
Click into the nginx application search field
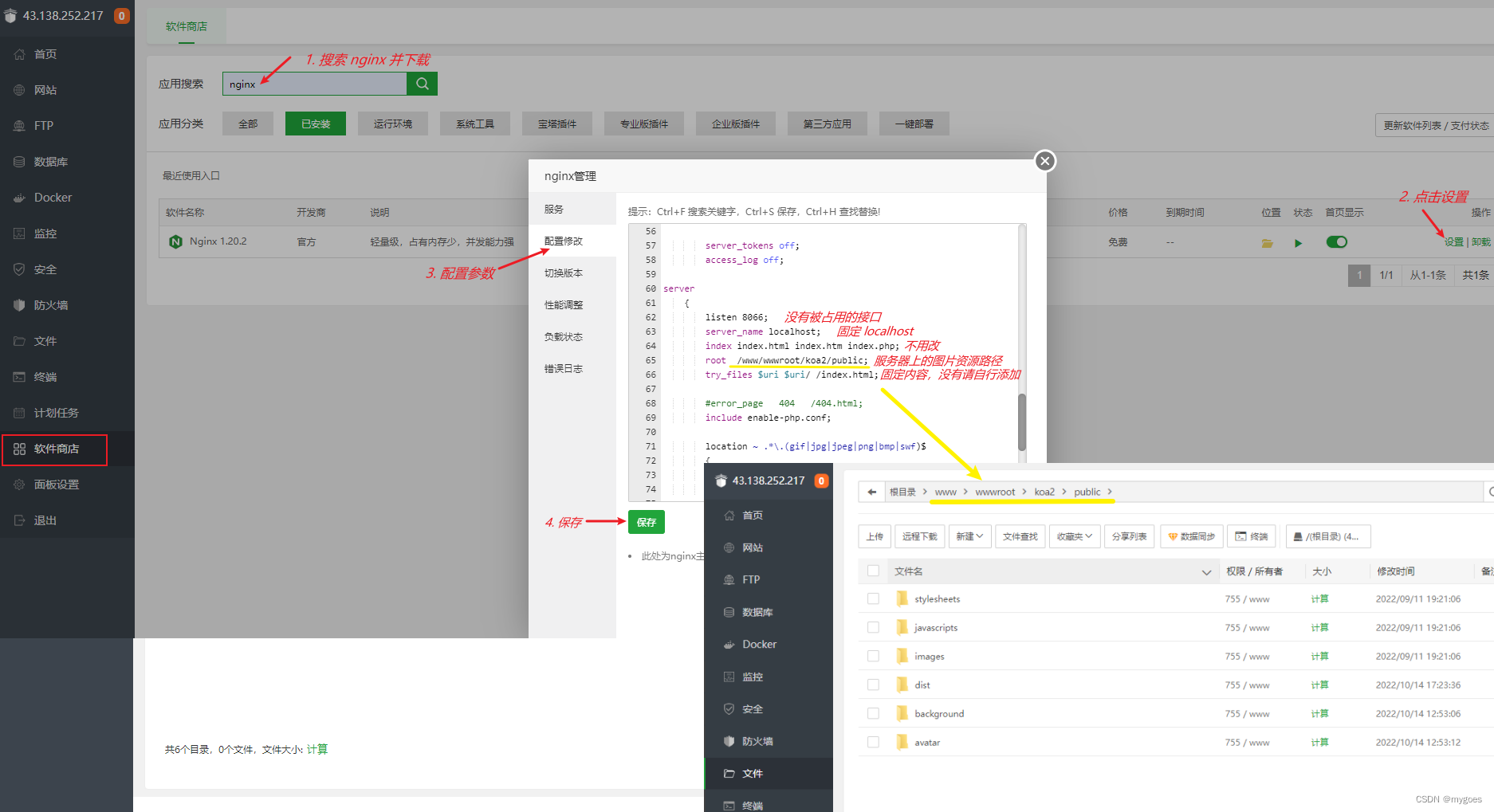coord(315,83)
